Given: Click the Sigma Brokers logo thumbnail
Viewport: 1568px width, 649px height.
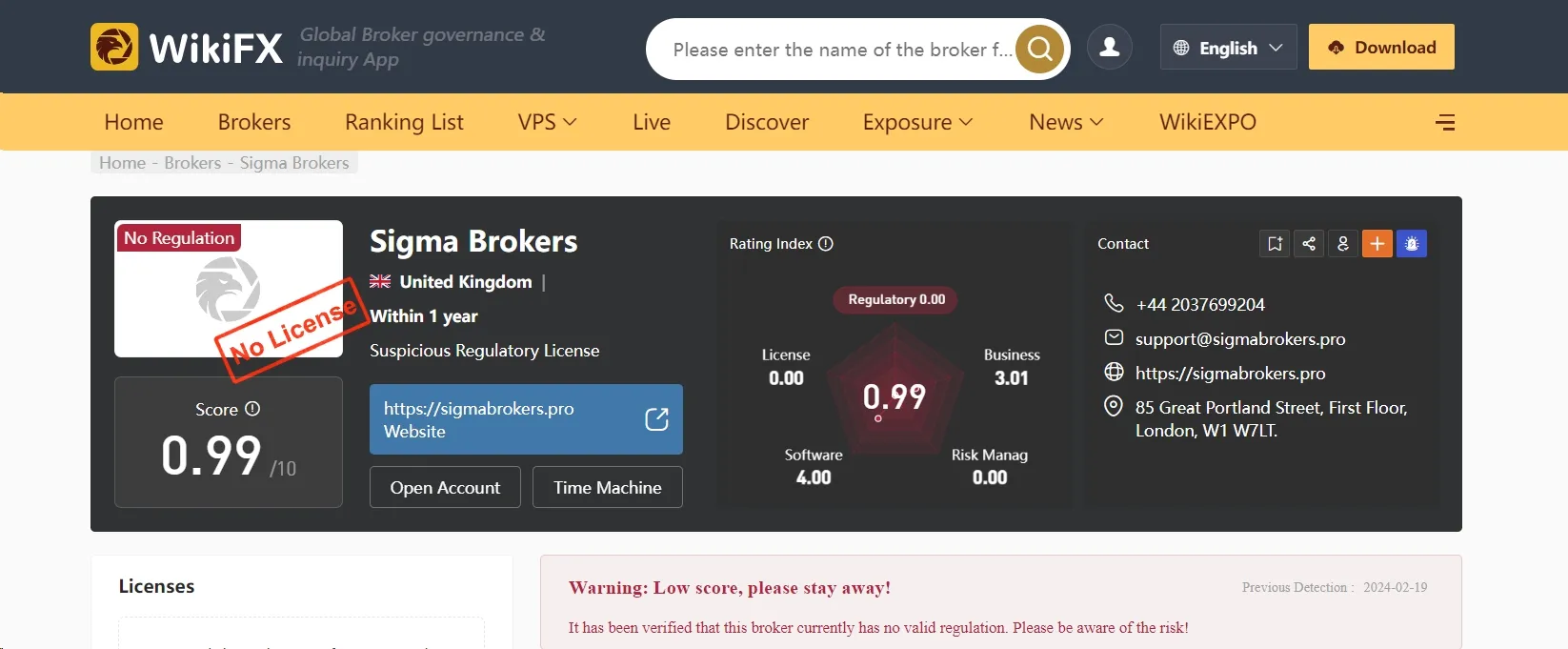Looking at the screenshot, I should tap(229, 289).
